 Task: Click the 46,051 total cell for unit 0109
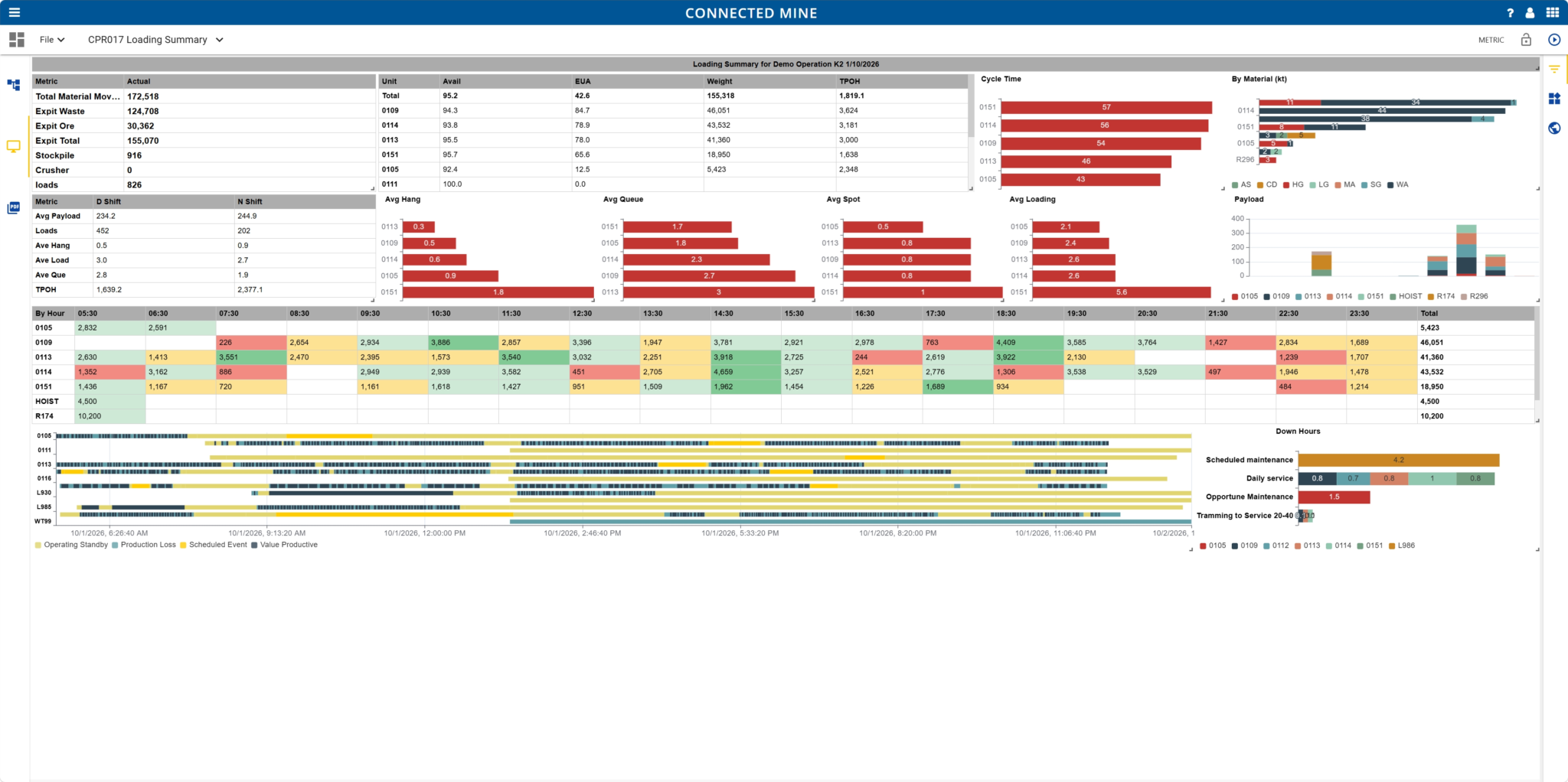(1475, 342)
